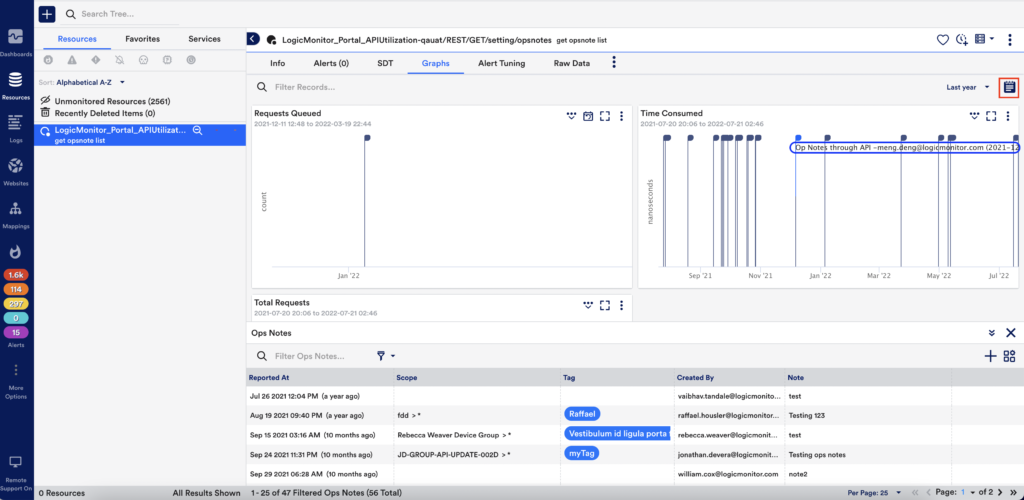Open the Alert Tuning tab

coord(502,63)
